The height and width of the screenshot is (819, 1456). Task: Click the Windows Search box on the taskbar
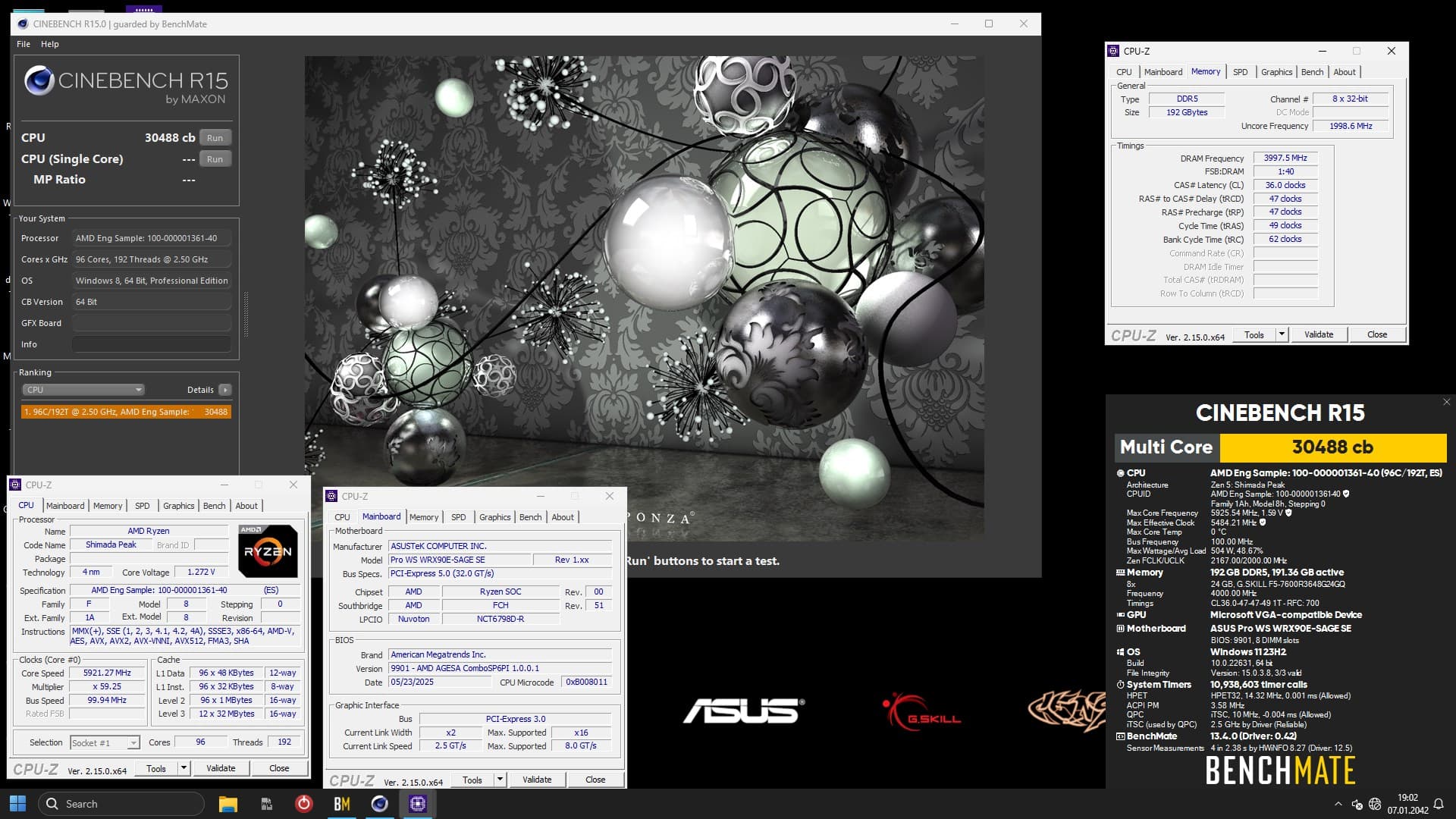coord(121,803)
